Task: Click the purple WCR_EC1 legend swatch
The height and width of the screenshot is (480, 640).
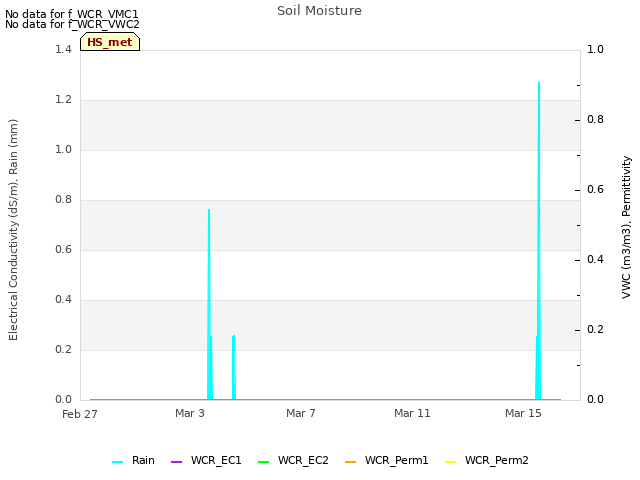Action: 176,462
